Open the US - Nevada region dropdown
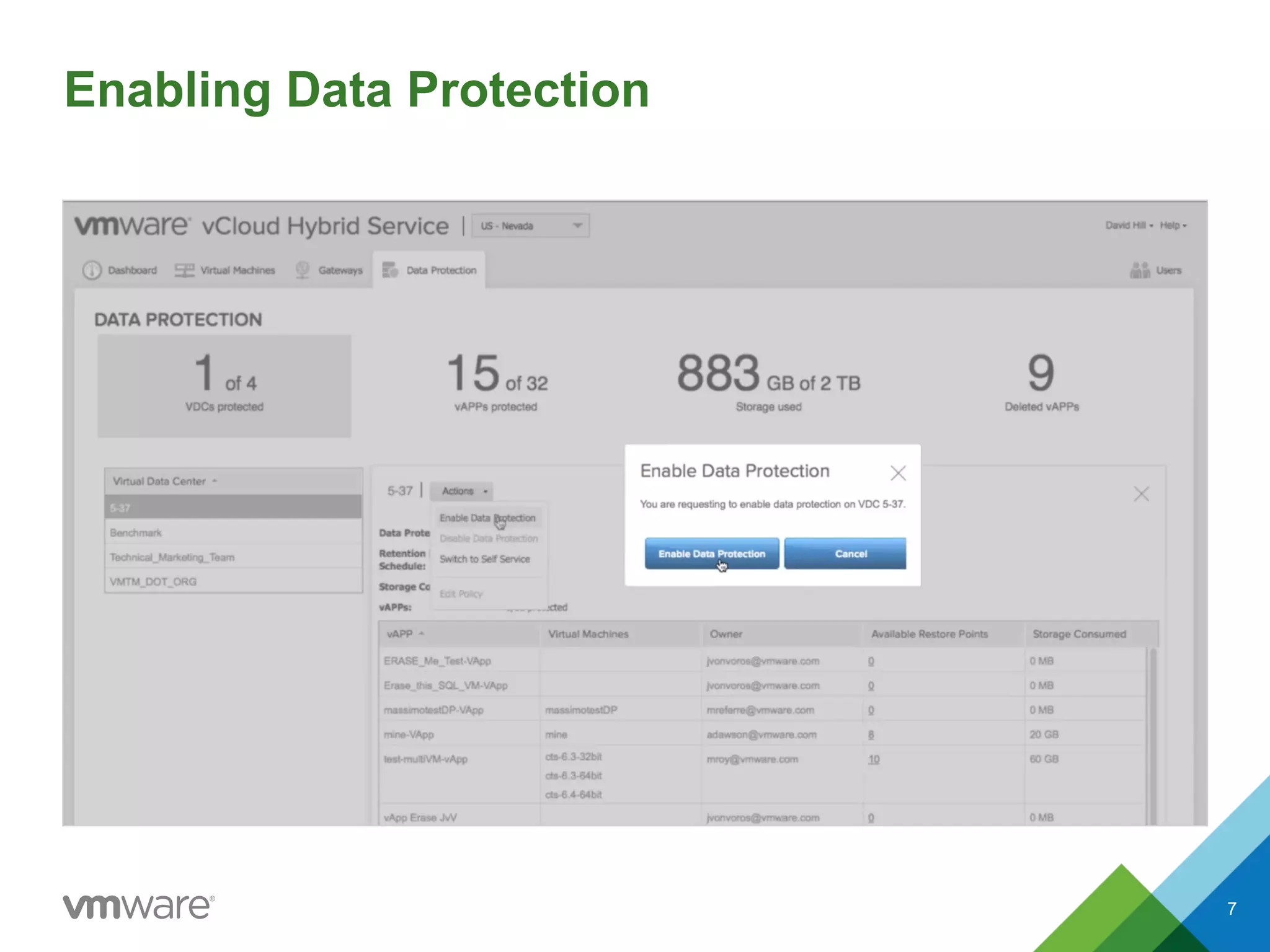Viewport: 1270px width, 952px height. [x=531, y=226]
